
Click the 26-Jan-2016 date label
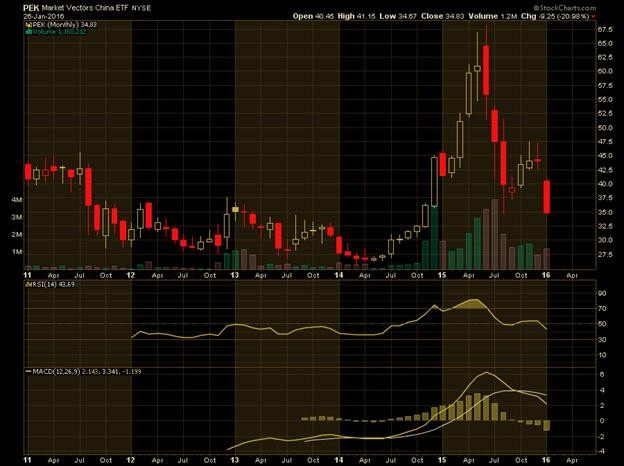coord(26,15)
